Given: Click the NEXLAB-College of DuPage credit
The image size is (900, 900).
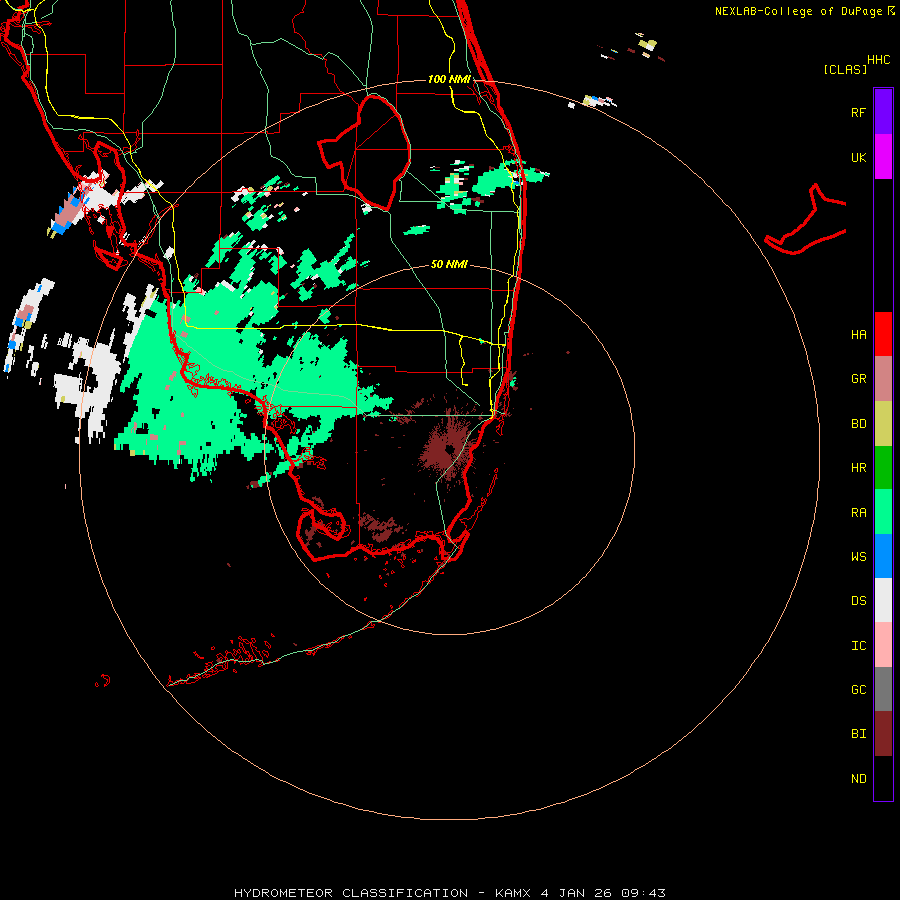Looking at the screenshot, I should (x=798, y=11).
